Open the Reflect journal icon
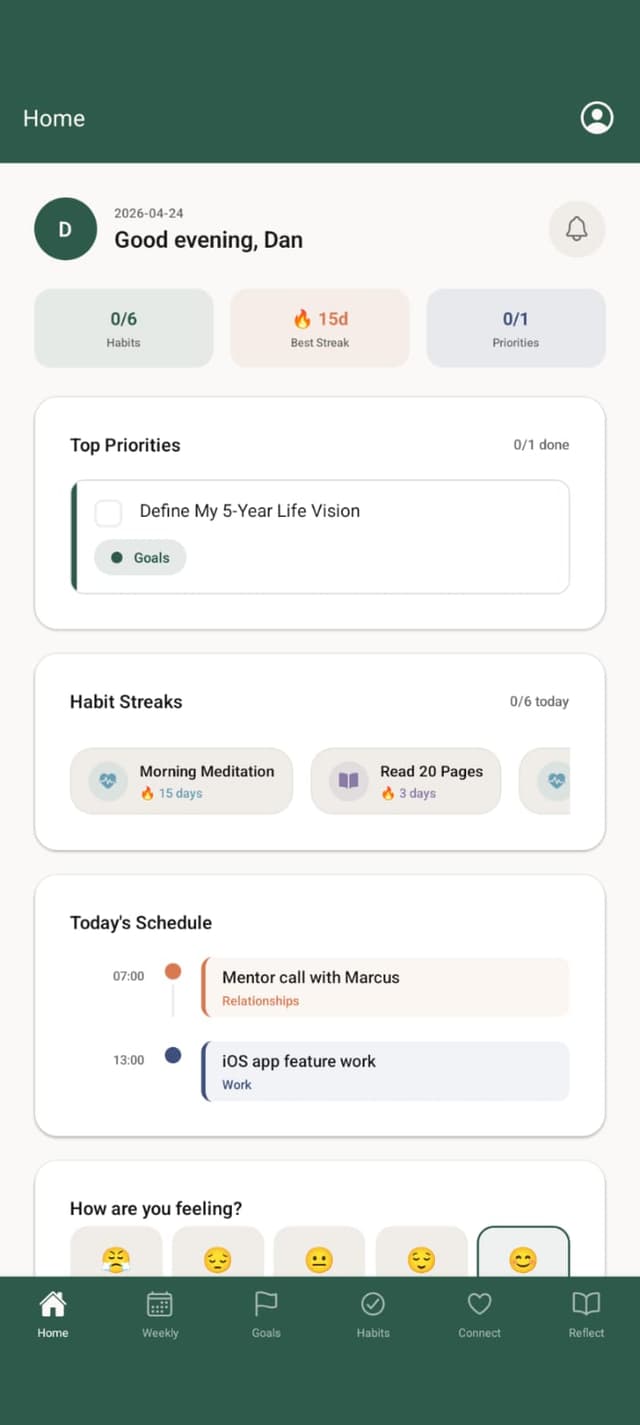Image resolution: width=640 pixels, height=1425 pixels. click(x=586, y=1303)
